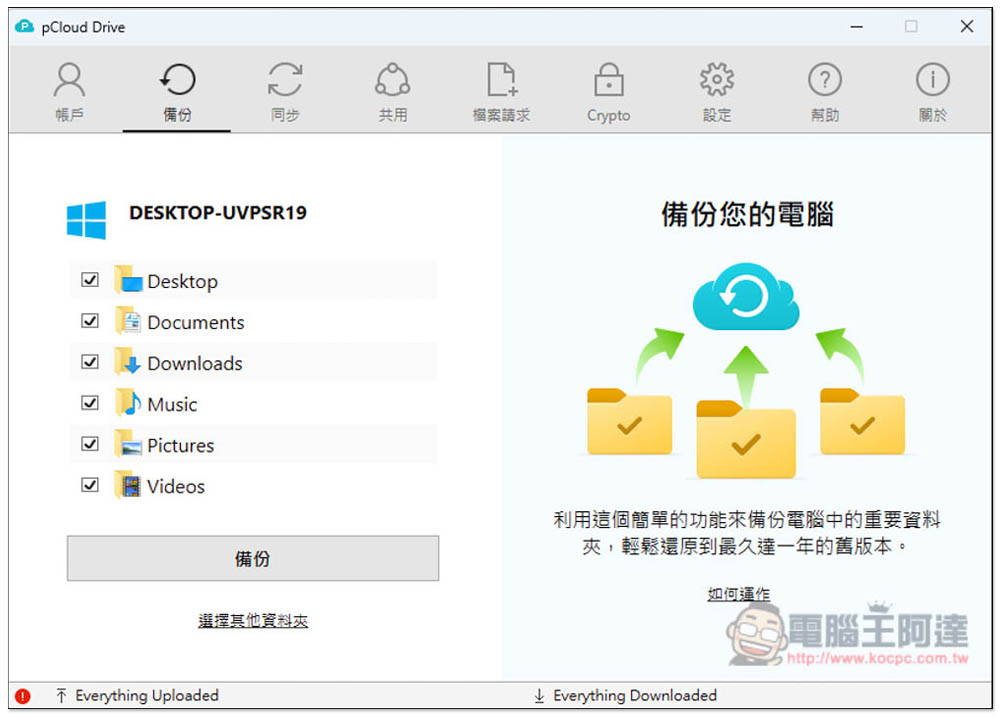Click the Desktop folder label
Screen dimensions: 1000x717
[182, 281]
